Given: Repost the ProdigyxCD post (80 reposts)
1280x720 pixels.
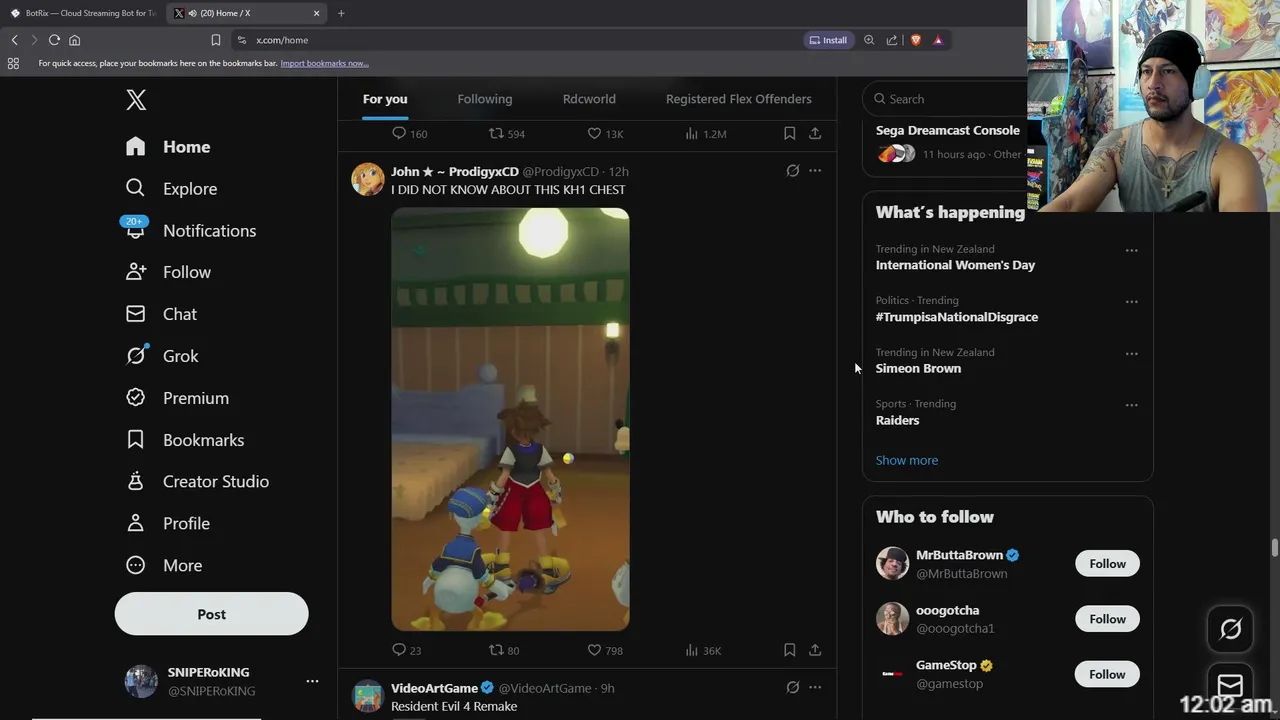Looking at the screenshot, I should pos(503,650).
